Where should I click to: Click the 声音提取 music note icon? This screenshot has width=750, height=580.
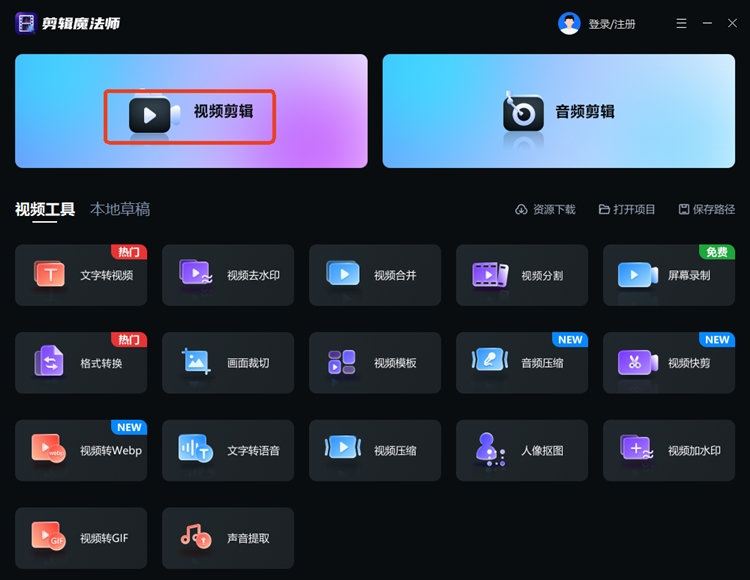196,537
